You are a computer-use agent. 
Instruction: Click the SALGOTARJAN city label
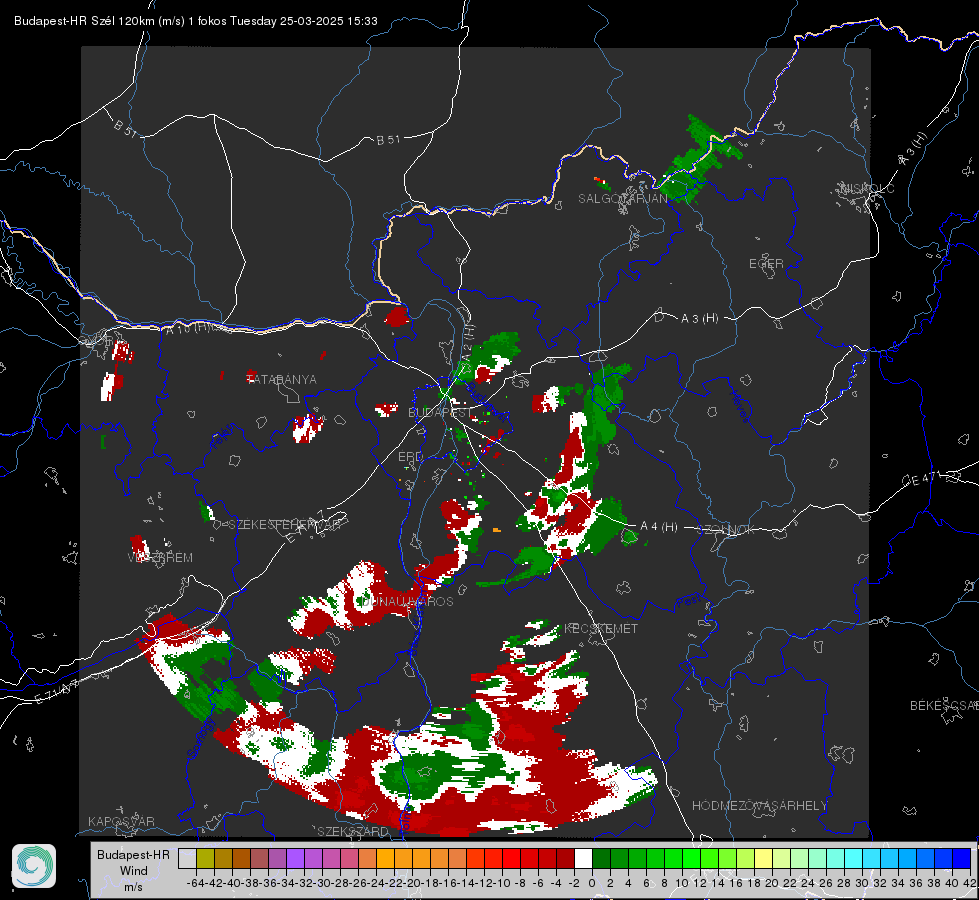pos(622,199)
